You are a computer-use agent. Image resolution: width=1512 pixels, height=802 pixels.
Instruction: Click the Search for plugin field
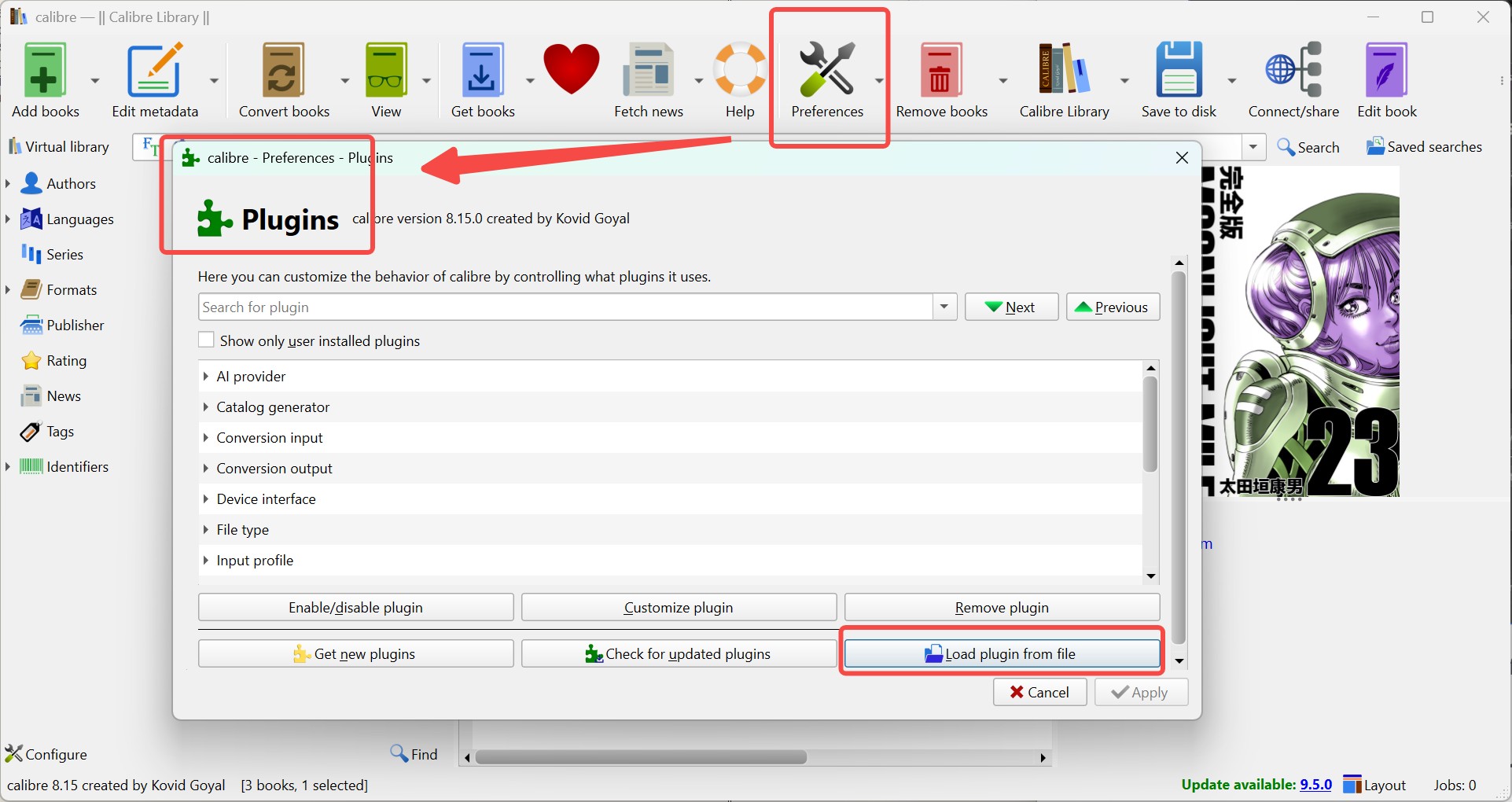(550, 307)
